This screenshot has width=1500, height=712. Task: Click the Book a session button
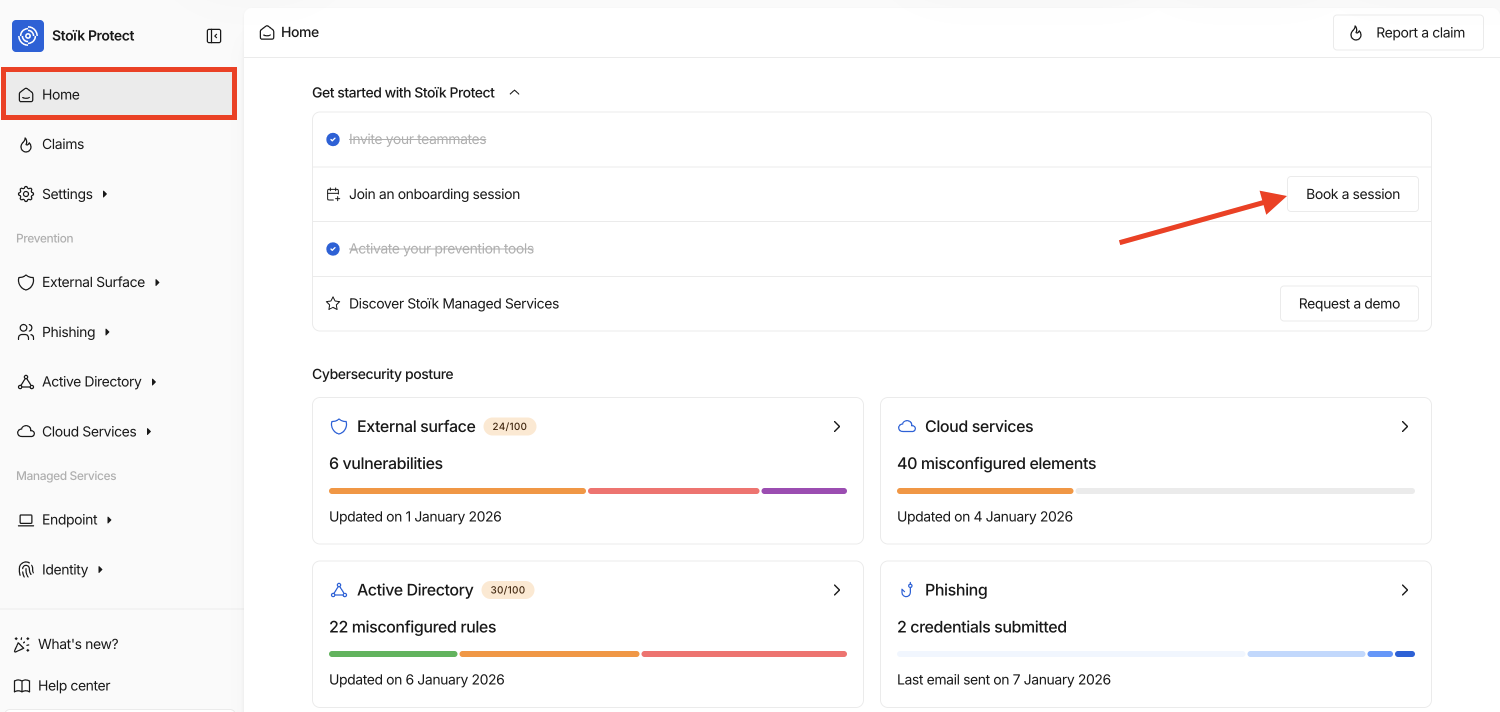[x=1352, y=194]
